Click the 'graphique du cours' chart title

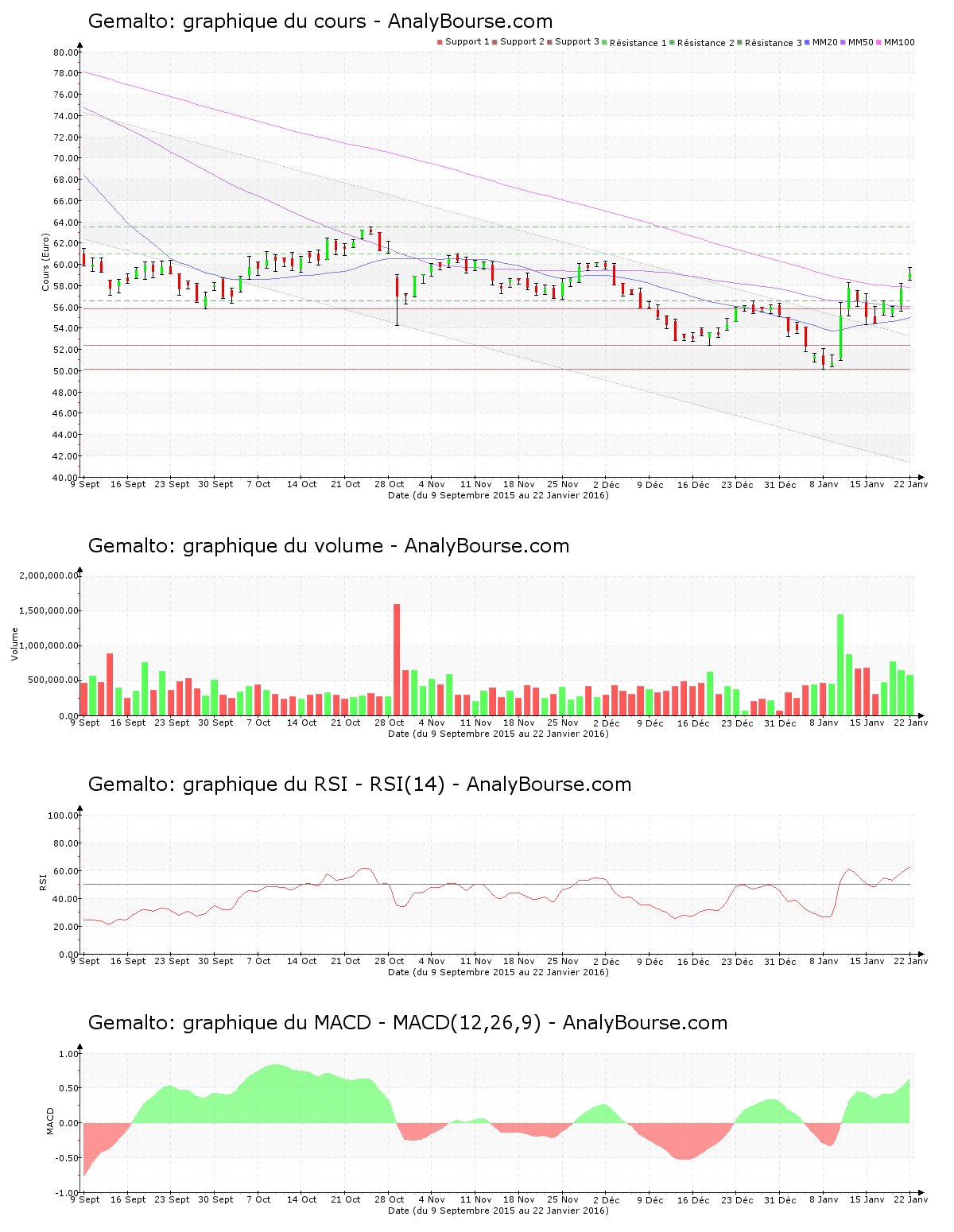(x=320, y=21)
